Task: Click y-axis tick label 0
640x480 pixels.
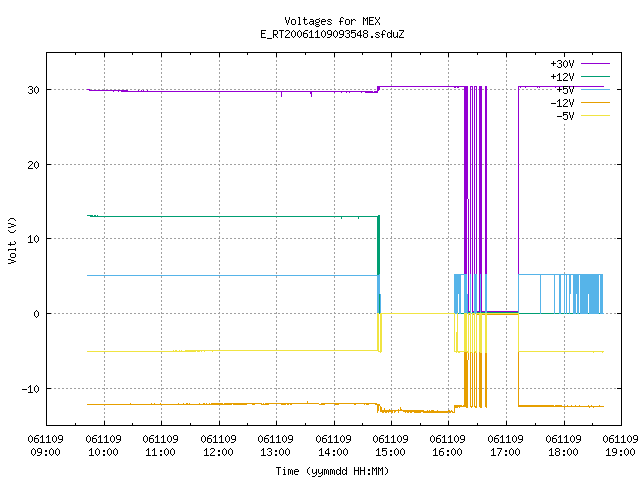Action: [37, 314]
